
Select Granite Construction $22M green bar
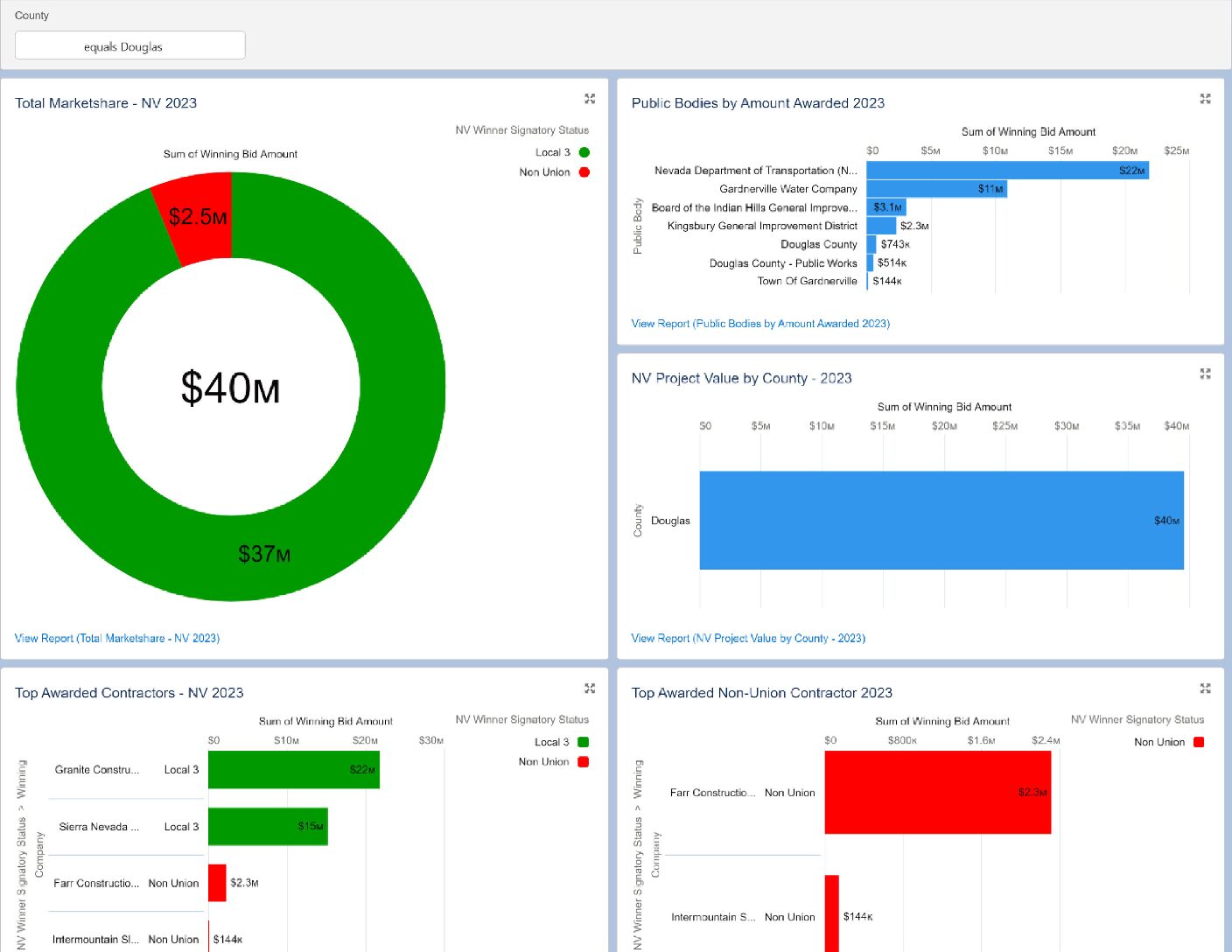tap(293, 770)
